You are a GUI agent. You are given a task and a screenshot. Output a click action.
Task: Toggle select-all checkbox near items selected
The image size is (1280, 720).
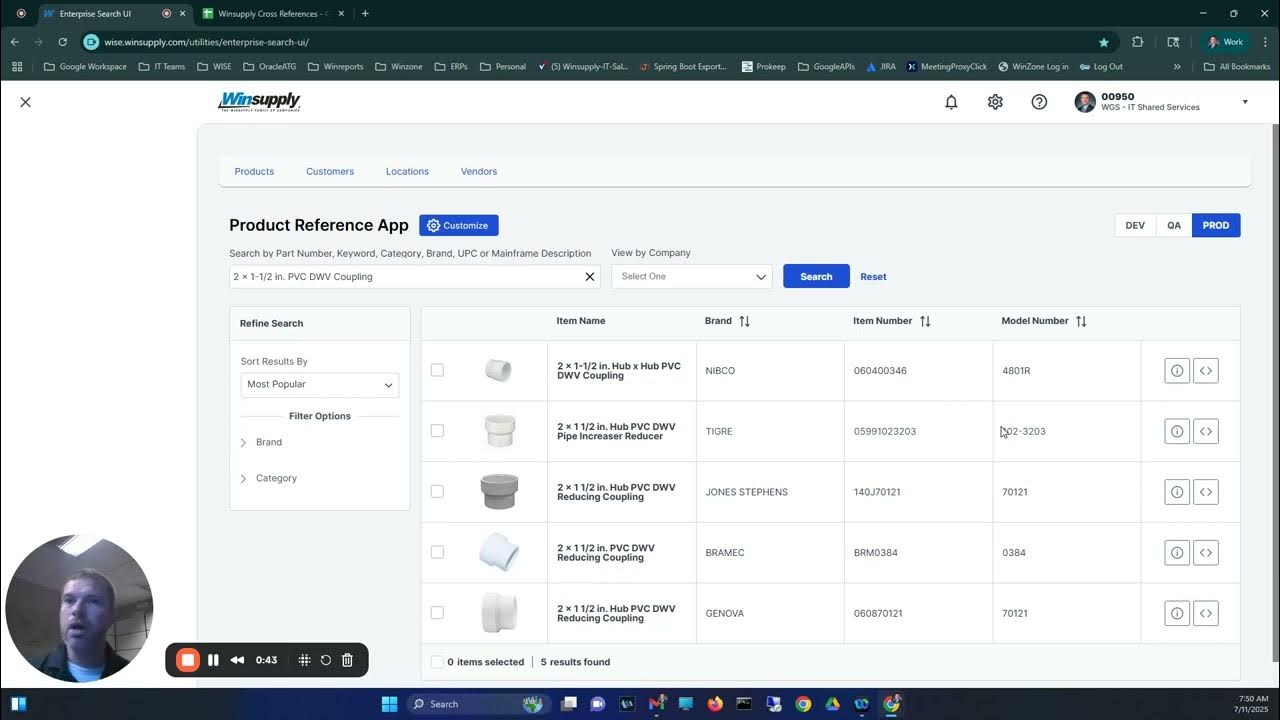[437, 662]
